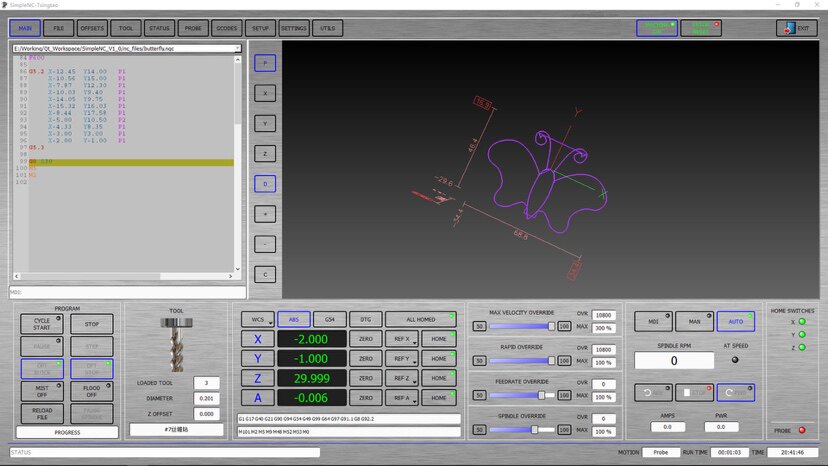This screenshot has height=466, width=828.
Task: Click the A axis label button
Action: pos(258,398)
